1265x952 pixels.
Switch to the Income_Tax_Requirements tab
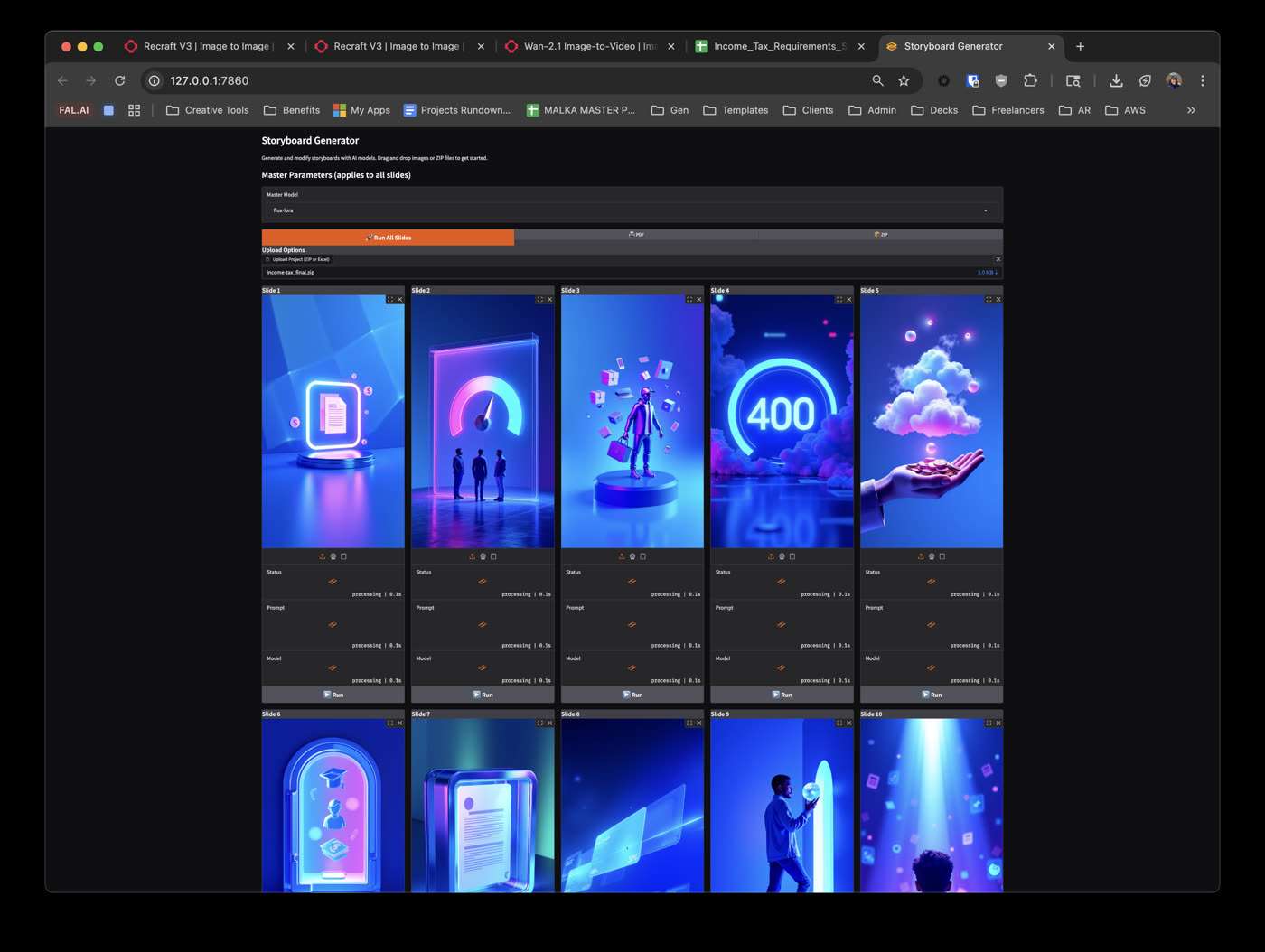click(x=780, y=46)
